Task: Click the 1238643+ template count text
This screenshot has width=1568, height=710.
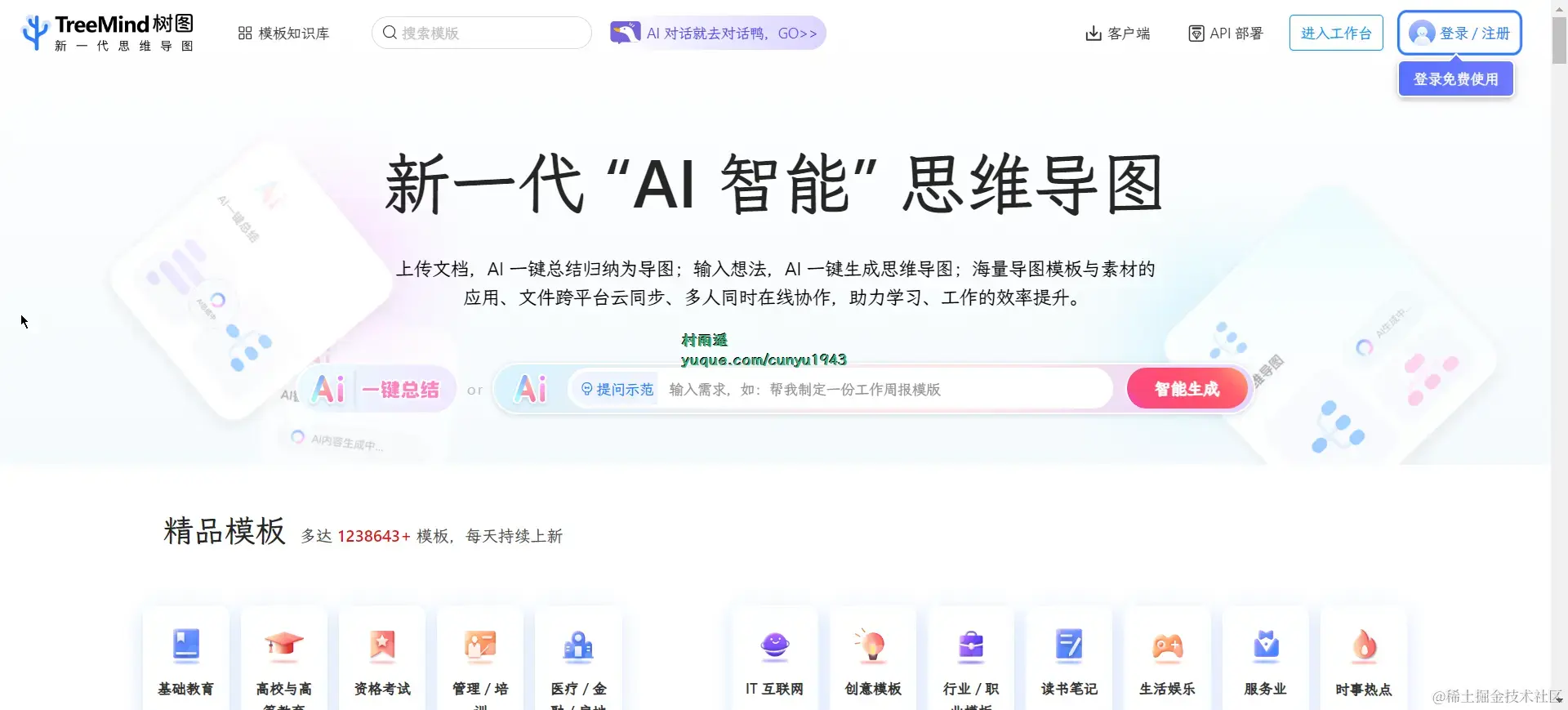Action: [374, 536]
